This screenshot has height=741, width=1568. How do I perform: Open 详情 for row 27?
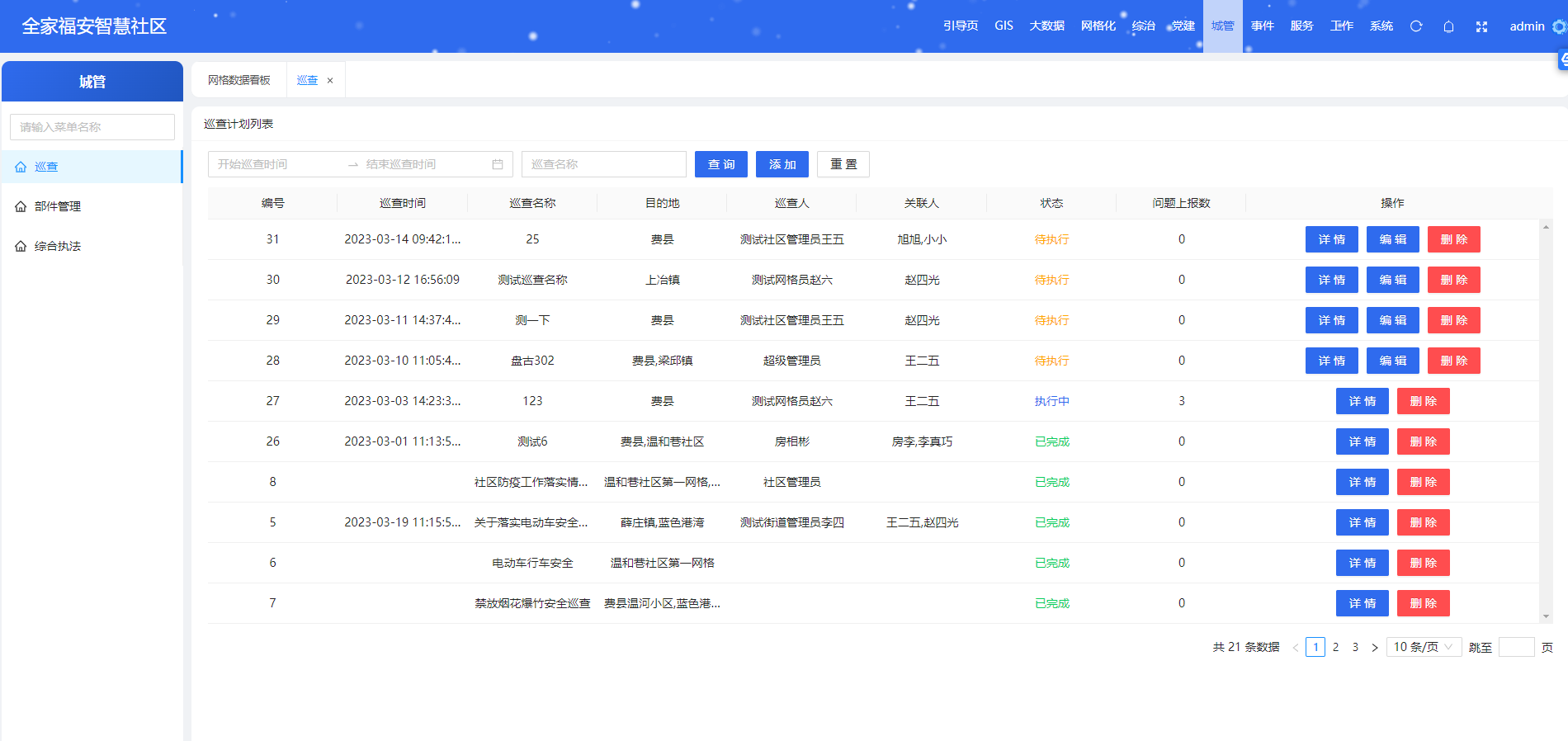(x=1363, y=401)
